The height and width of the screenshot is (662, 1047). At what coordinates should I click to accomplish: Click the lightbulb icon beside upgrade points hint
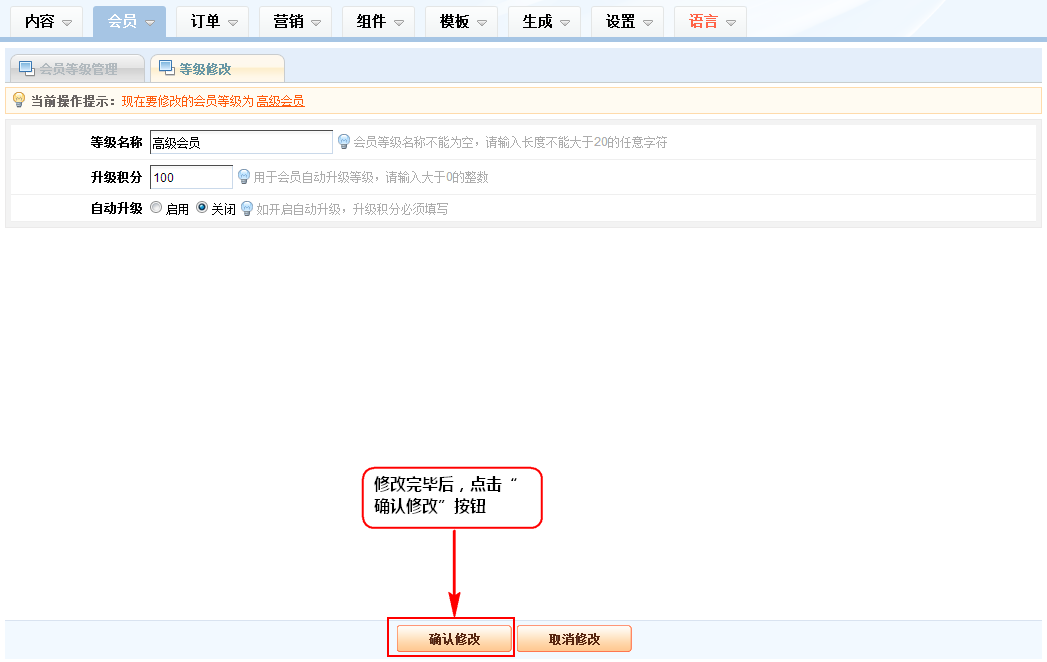click(243, 177)
